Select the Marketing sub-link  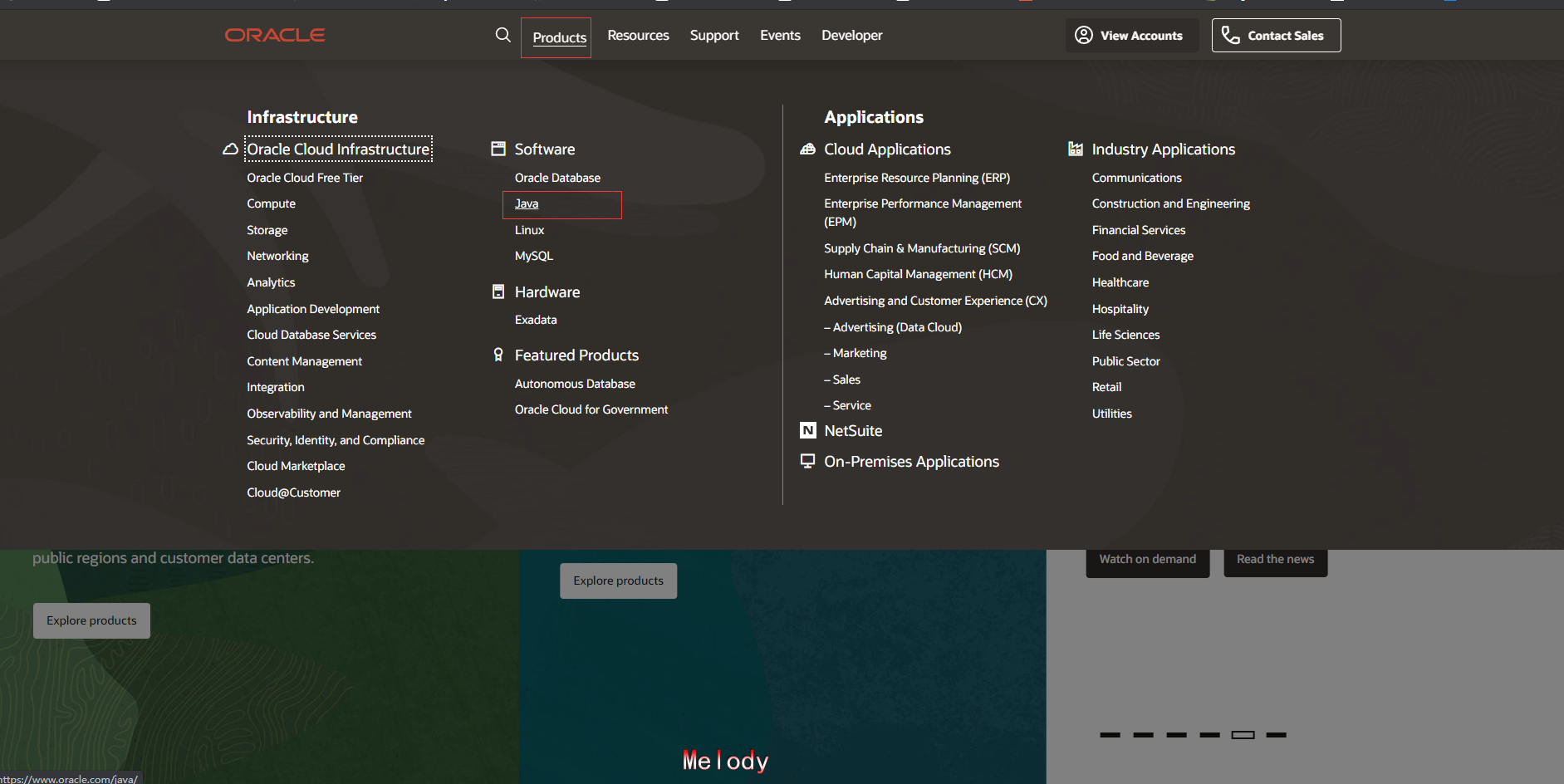(856, 353)
